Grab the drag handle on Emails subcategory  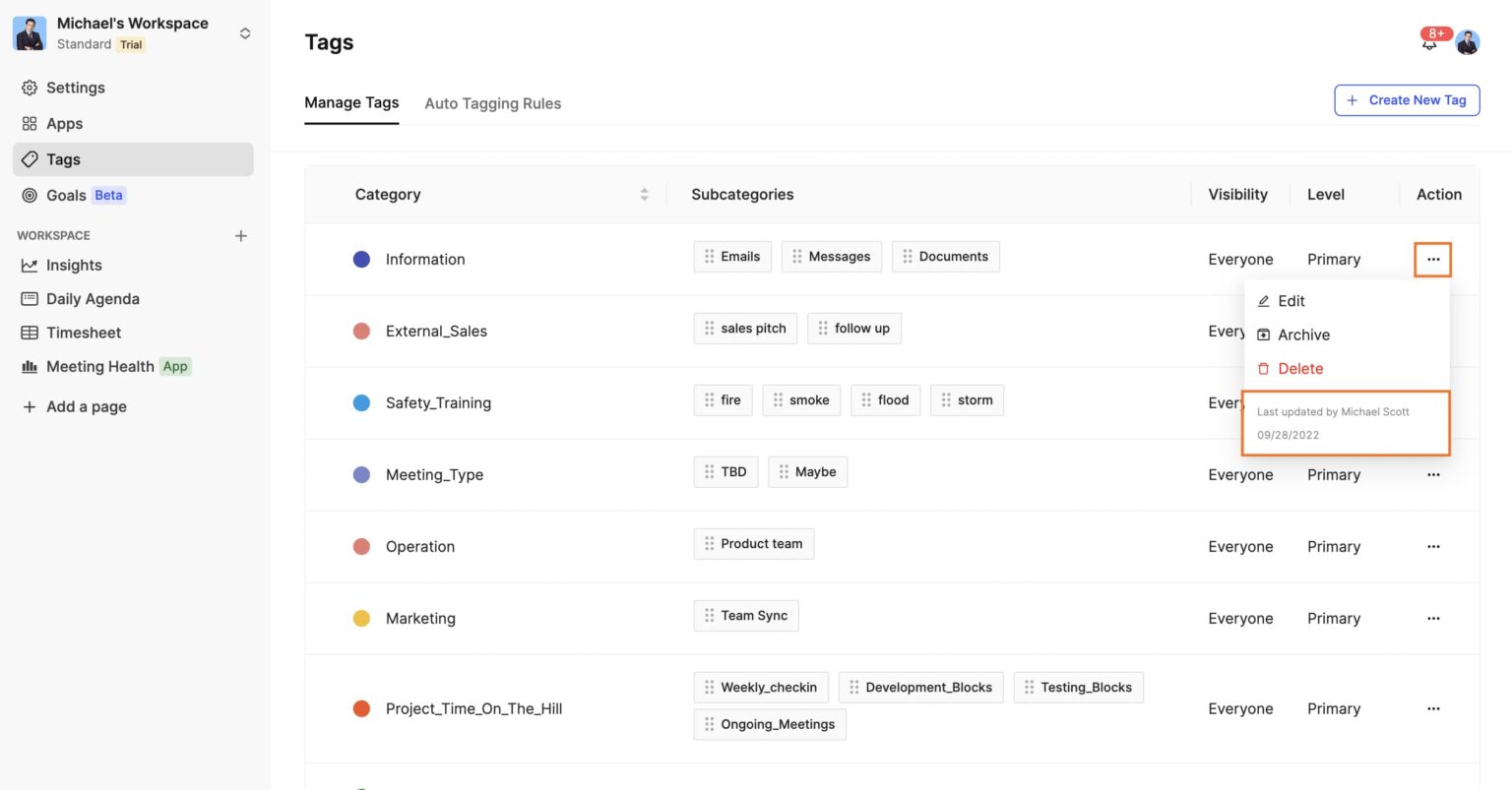(x=709, y=257)
